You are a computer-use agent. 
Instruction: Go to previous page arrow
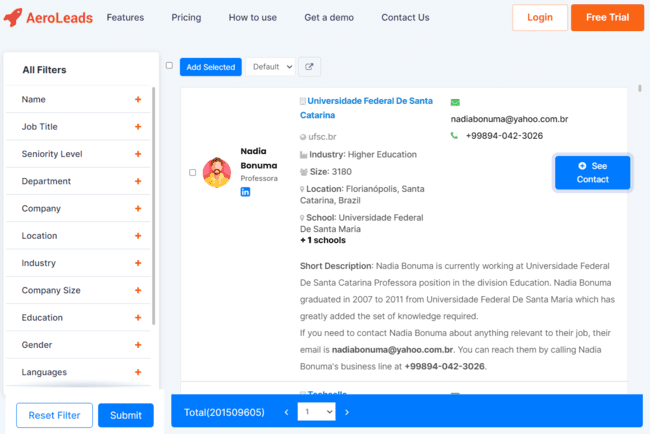coord(286,412)
